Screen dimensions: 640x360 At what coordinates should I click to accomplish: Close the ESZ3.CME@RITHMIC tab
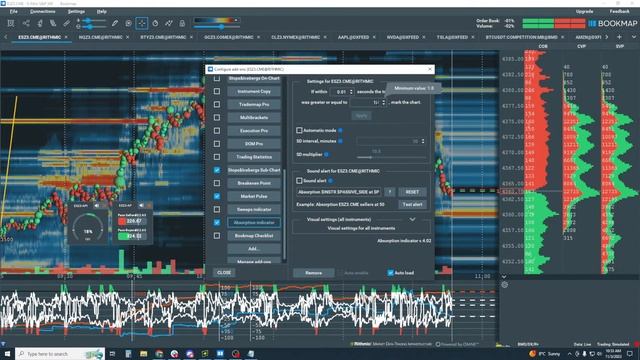tap(66, 37)
